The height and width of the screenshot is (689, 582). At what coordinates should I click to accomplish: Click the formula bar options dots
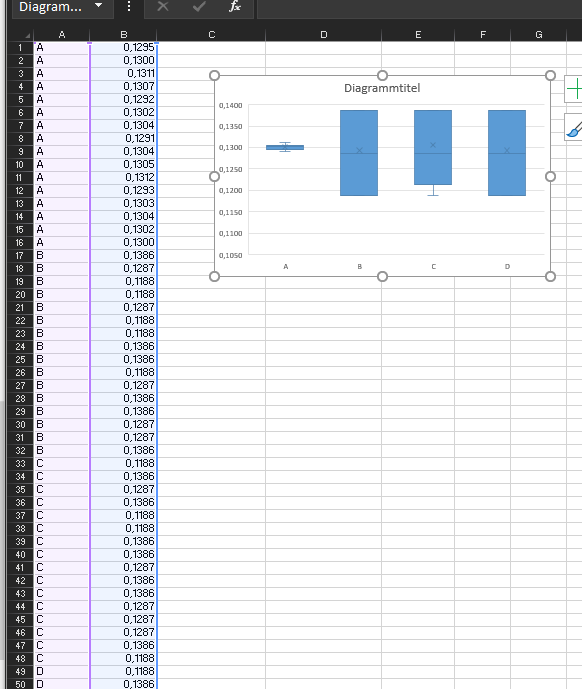129,6
